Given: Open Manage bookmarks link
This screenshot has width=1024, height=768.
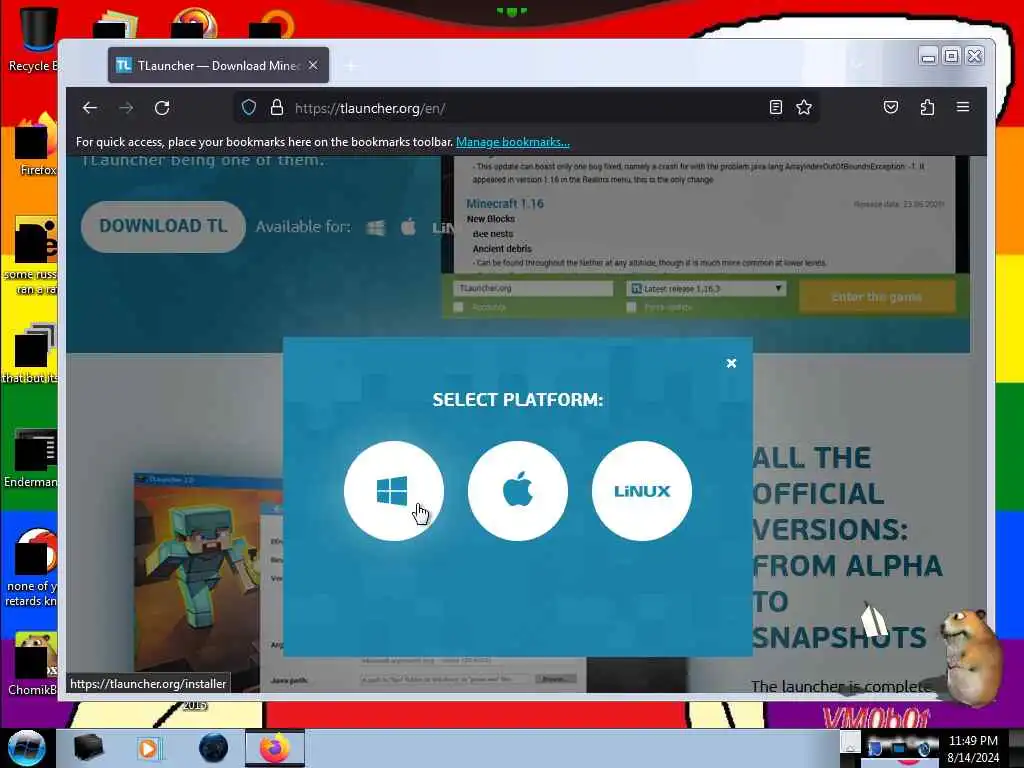Looking at the screenshot, I should 513,142.
